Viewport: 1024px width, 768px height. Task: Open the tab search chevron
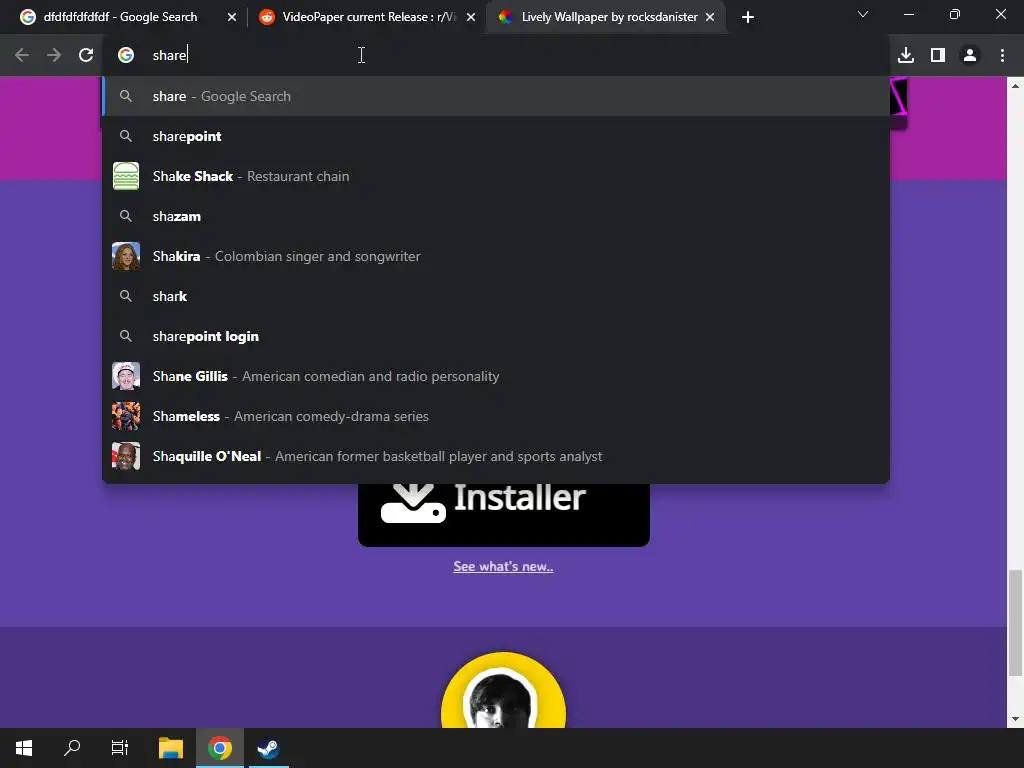point(863,14)
